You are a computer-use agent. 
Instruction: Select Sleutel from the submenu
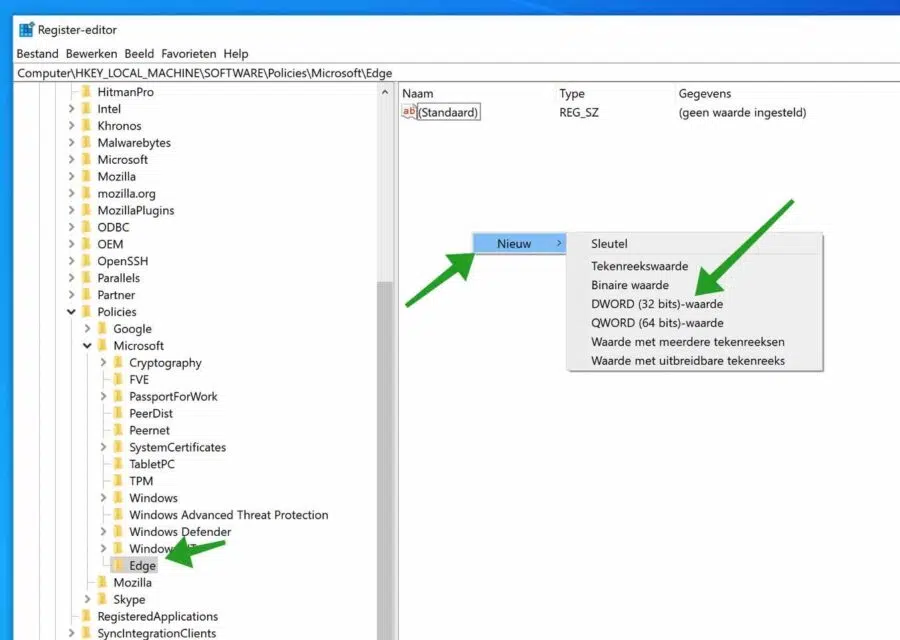coord(609,243)
